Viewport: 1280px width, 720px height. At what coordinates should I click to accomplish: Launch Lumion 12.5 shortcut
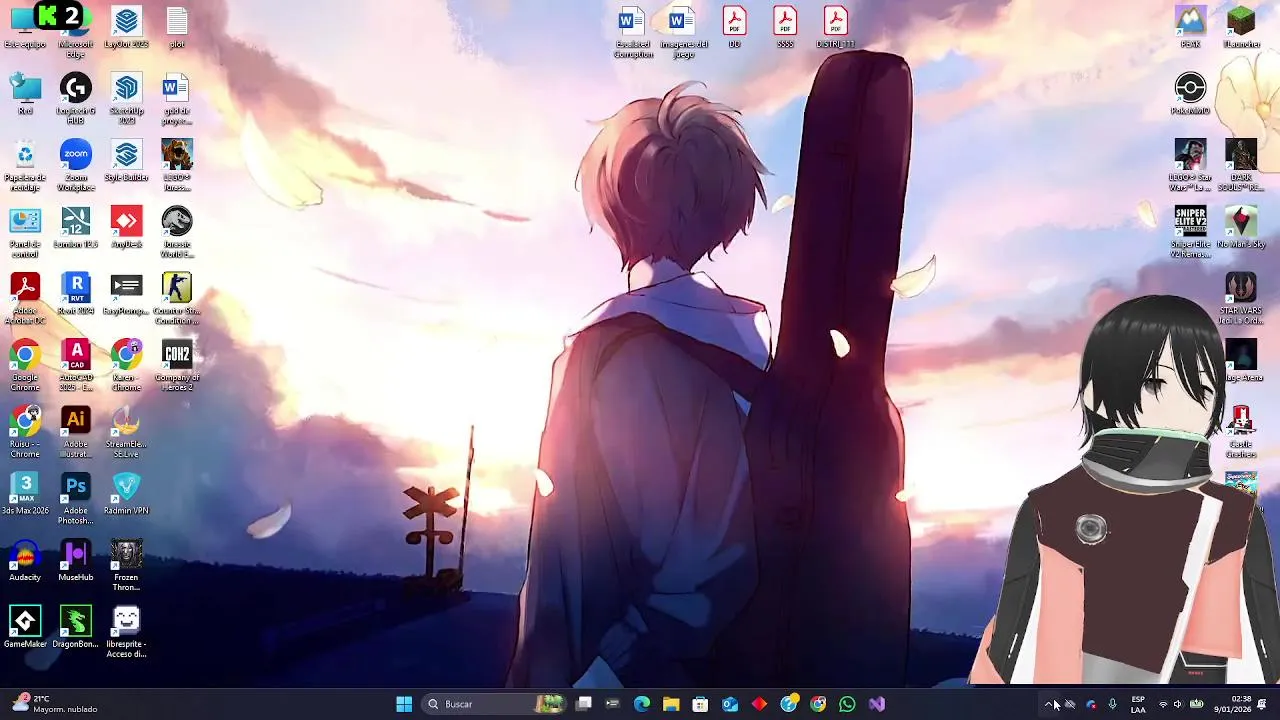click(x=76, y=227)
